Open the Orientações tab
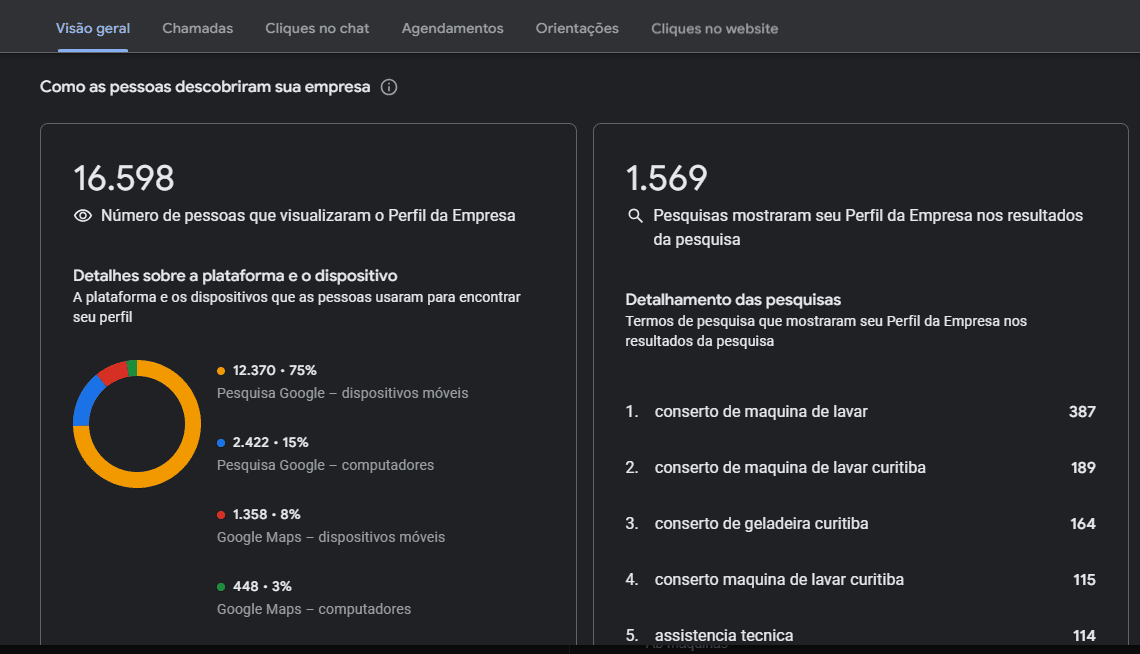The width and height of the screenshot is (1140, 654). coord(577,28)
